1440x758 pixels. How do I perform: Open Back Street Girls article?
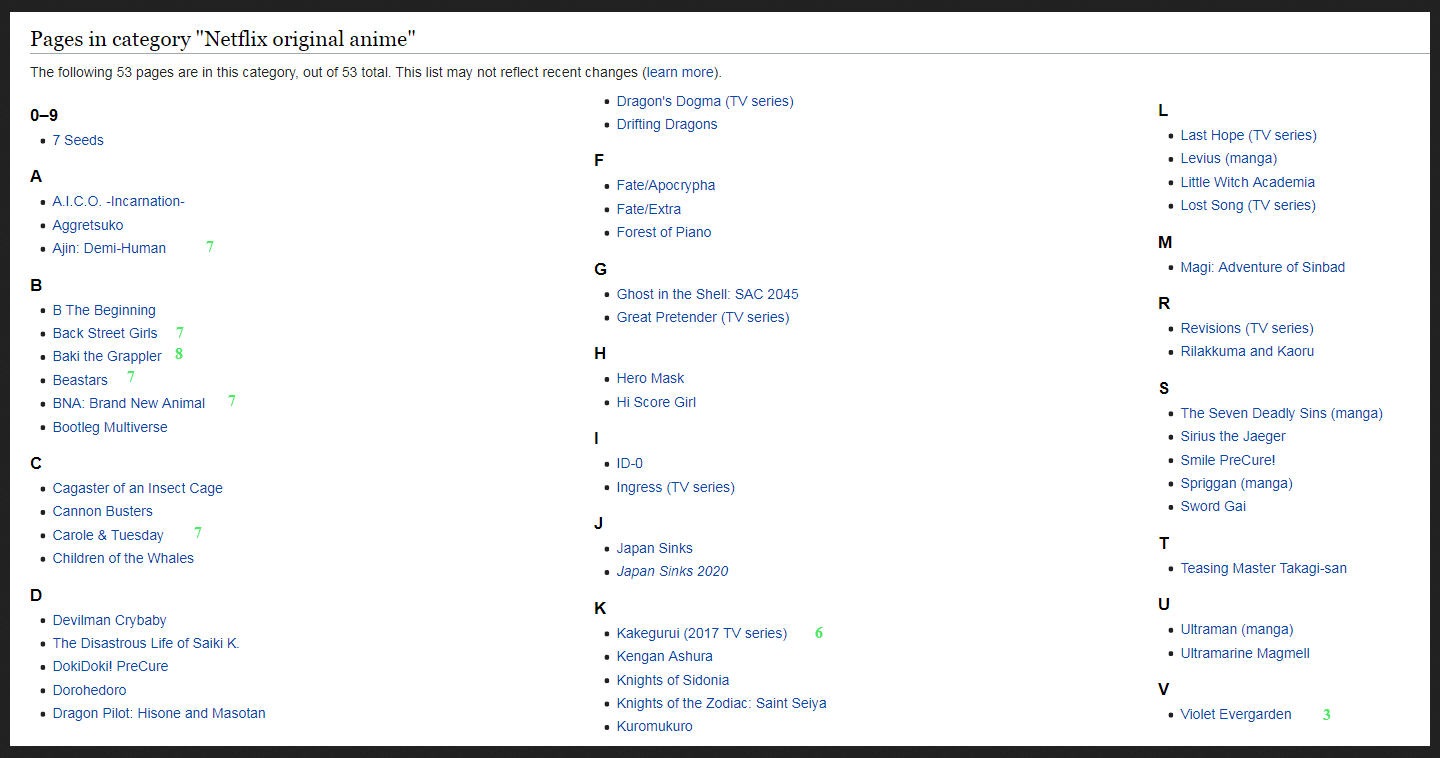coord(105,333)
